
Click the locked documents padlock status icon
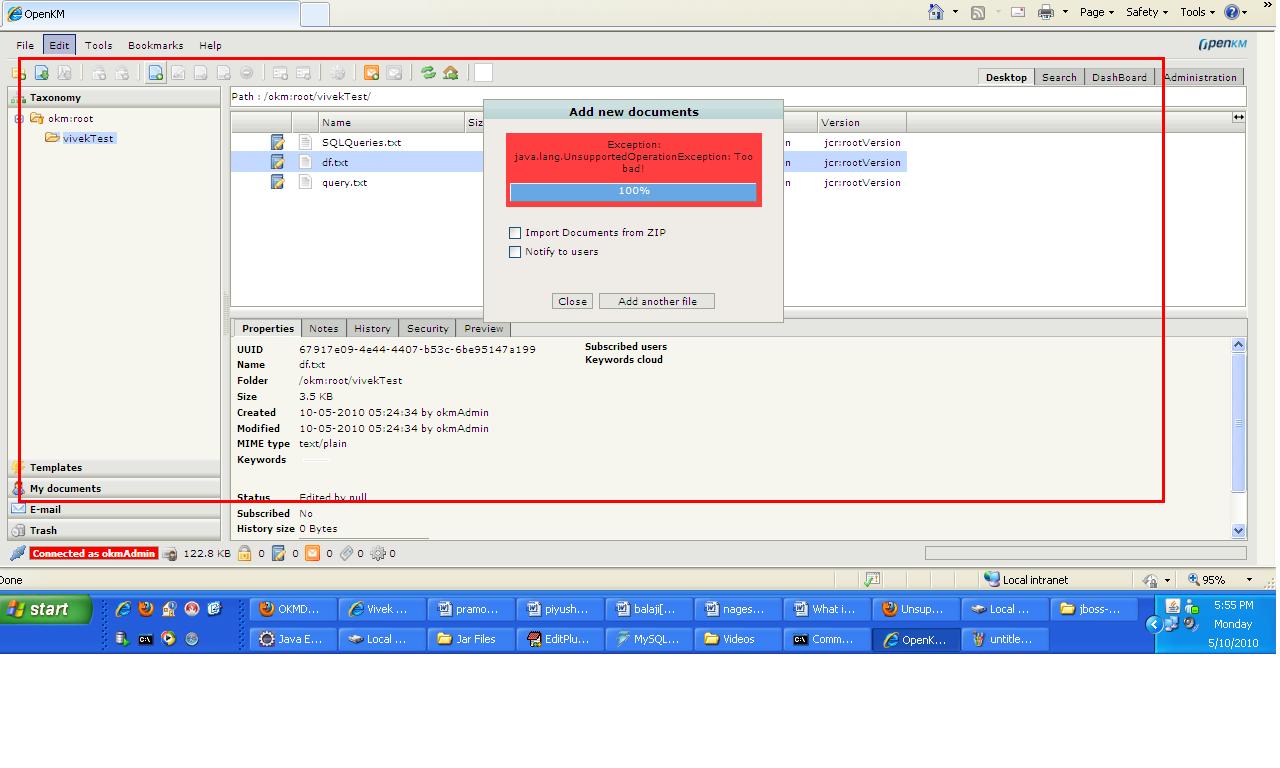(x=244, y=553)
